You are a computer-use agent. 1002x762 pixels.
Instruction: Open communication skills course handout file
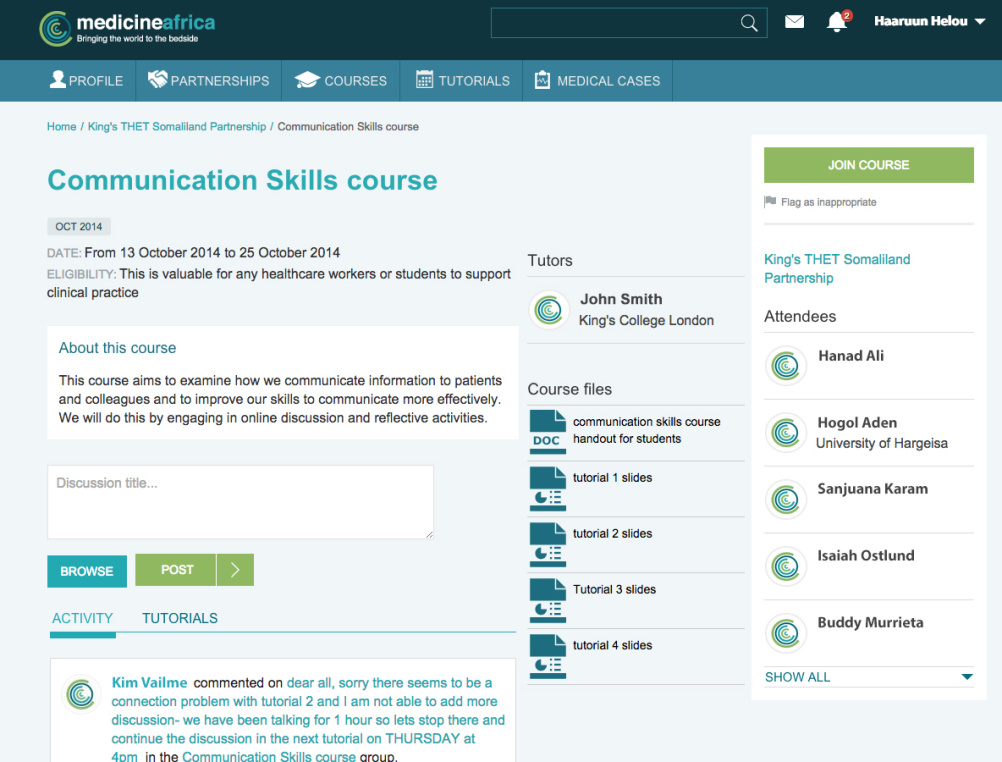click(x=646, y=430)
